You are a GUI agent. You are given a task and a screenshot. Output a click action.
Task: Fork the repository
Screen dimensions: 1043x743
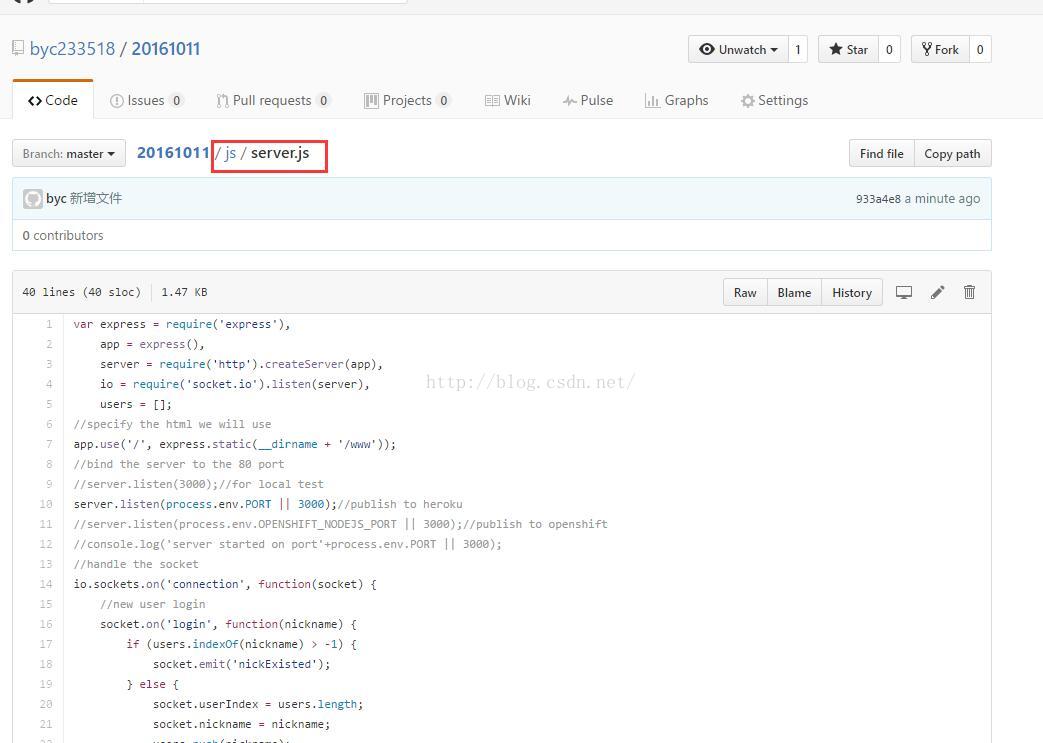pos(940,49)
